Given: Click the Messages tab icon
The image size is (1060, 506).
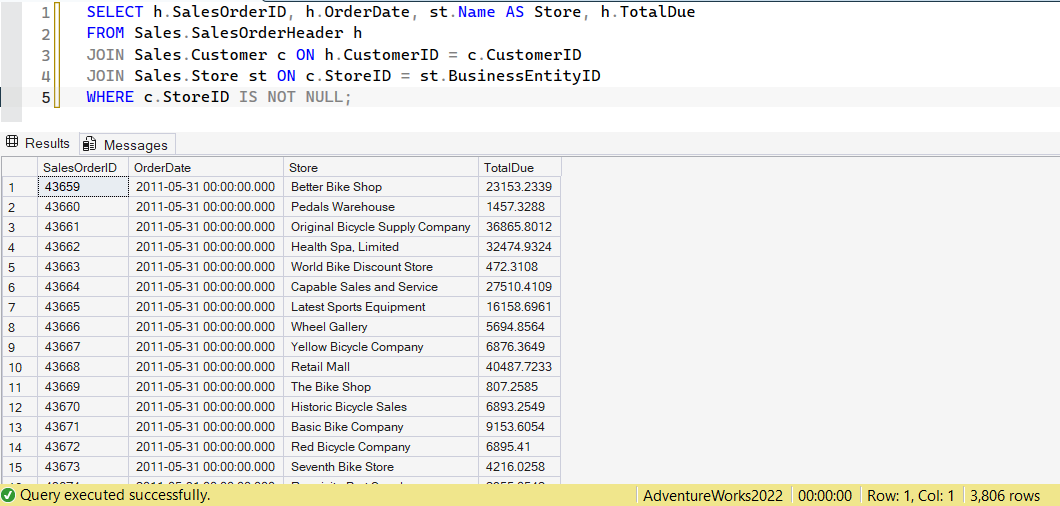Looking at the screenshot, I should [90, 144].
